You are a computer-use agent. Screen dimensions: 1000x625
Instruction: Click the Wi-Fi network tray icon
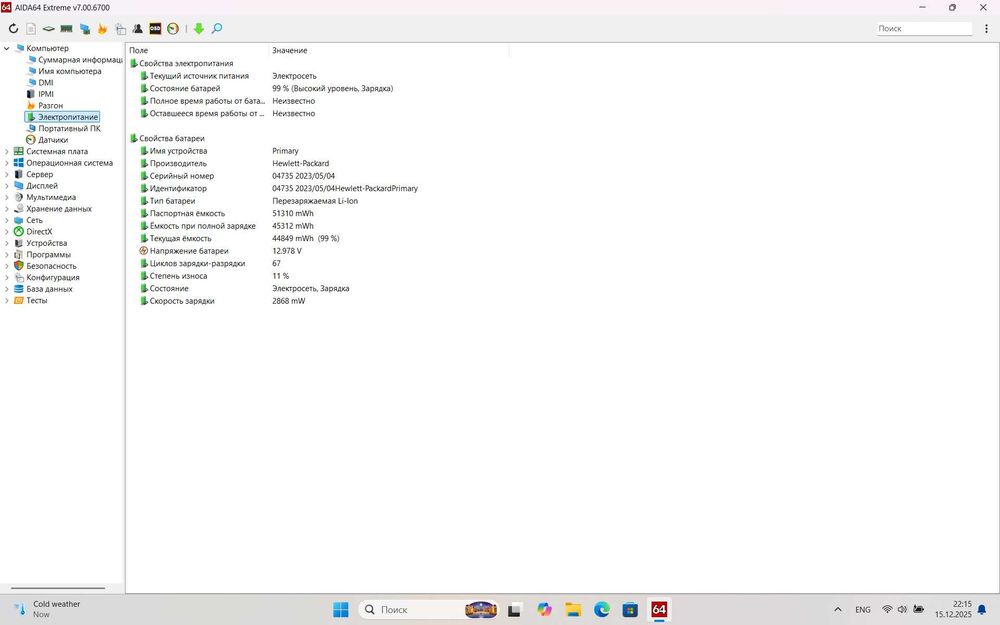[x=887, y=610]
